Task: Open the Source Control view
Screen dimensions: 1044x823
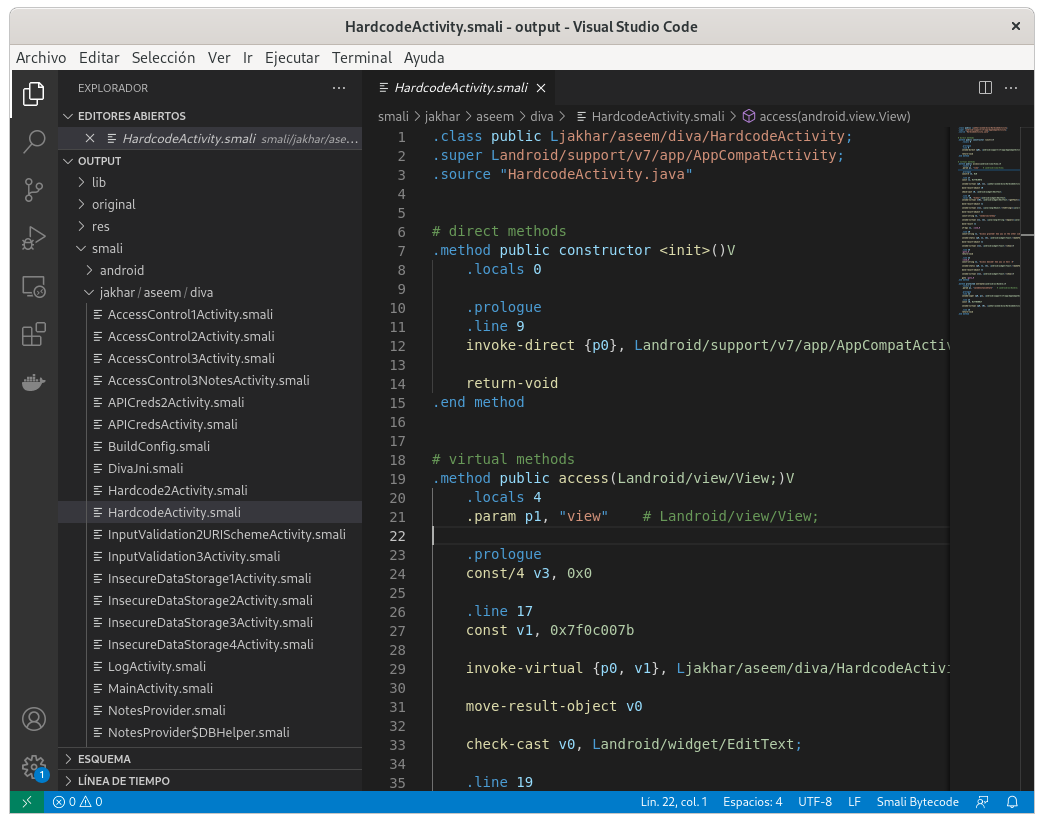Action: tap(34, 189)
